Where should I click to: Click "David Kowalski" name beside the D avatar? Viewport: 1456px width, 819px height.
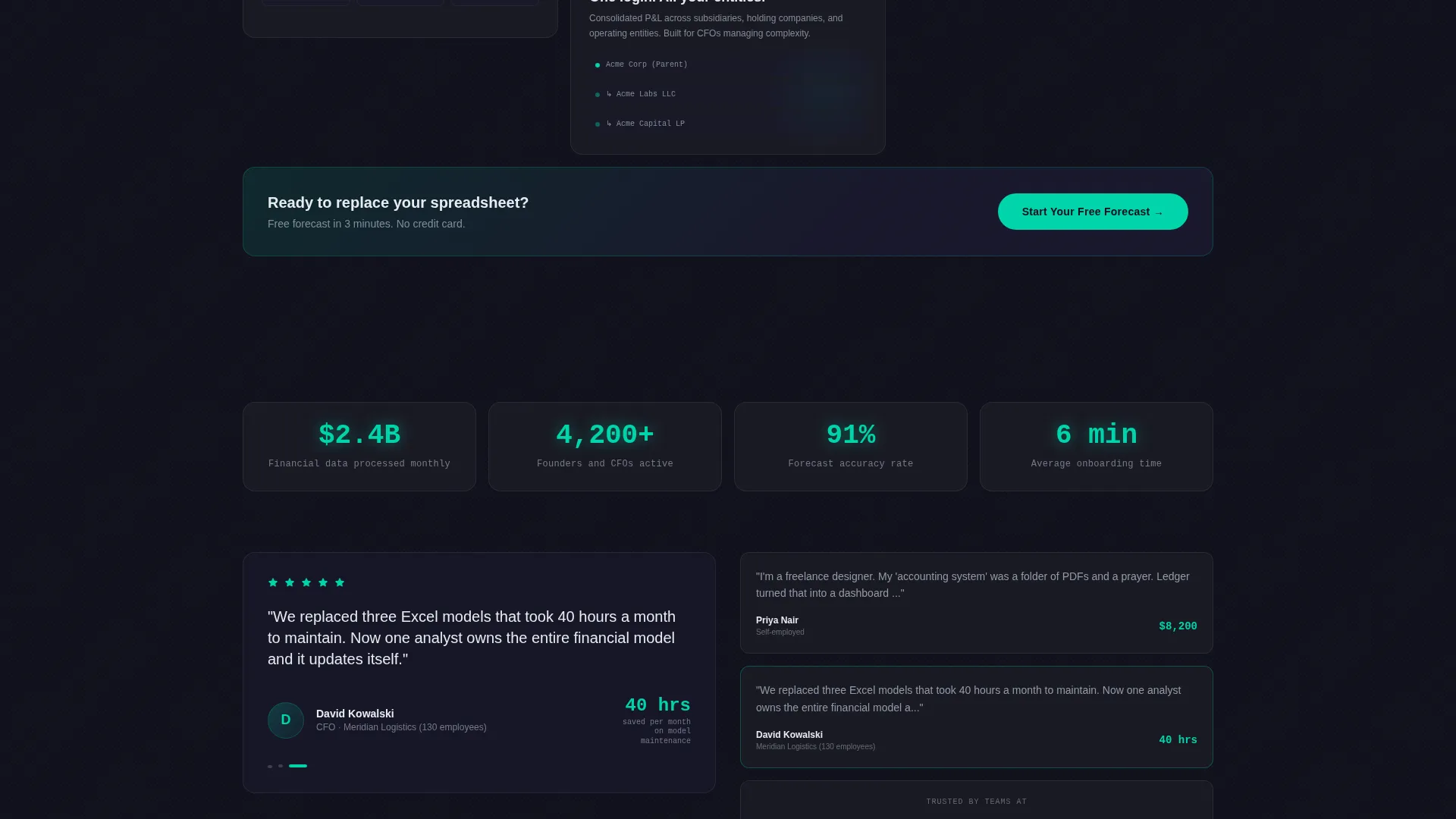[355, 714]
